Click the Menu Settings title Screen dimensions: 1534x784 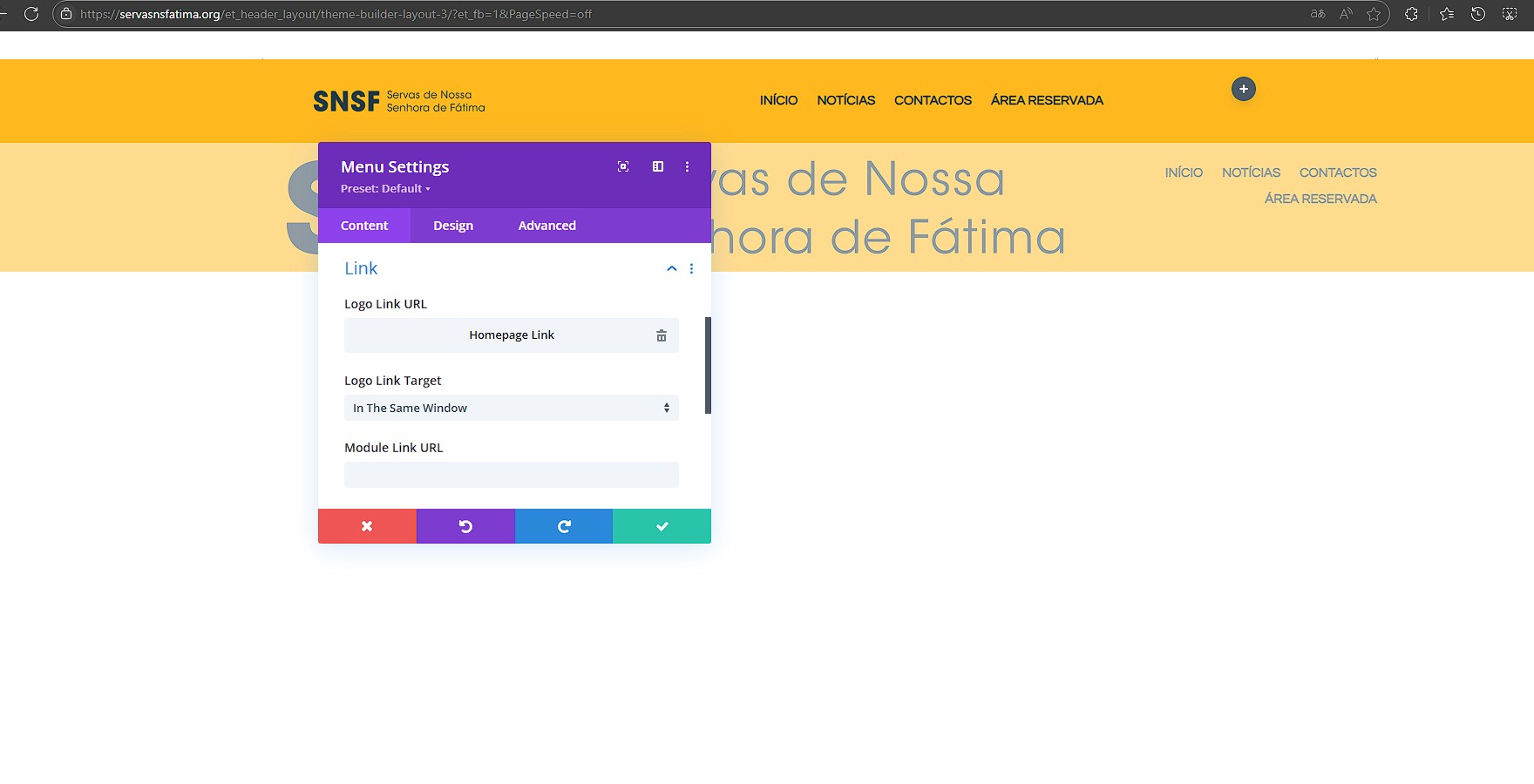395,166
